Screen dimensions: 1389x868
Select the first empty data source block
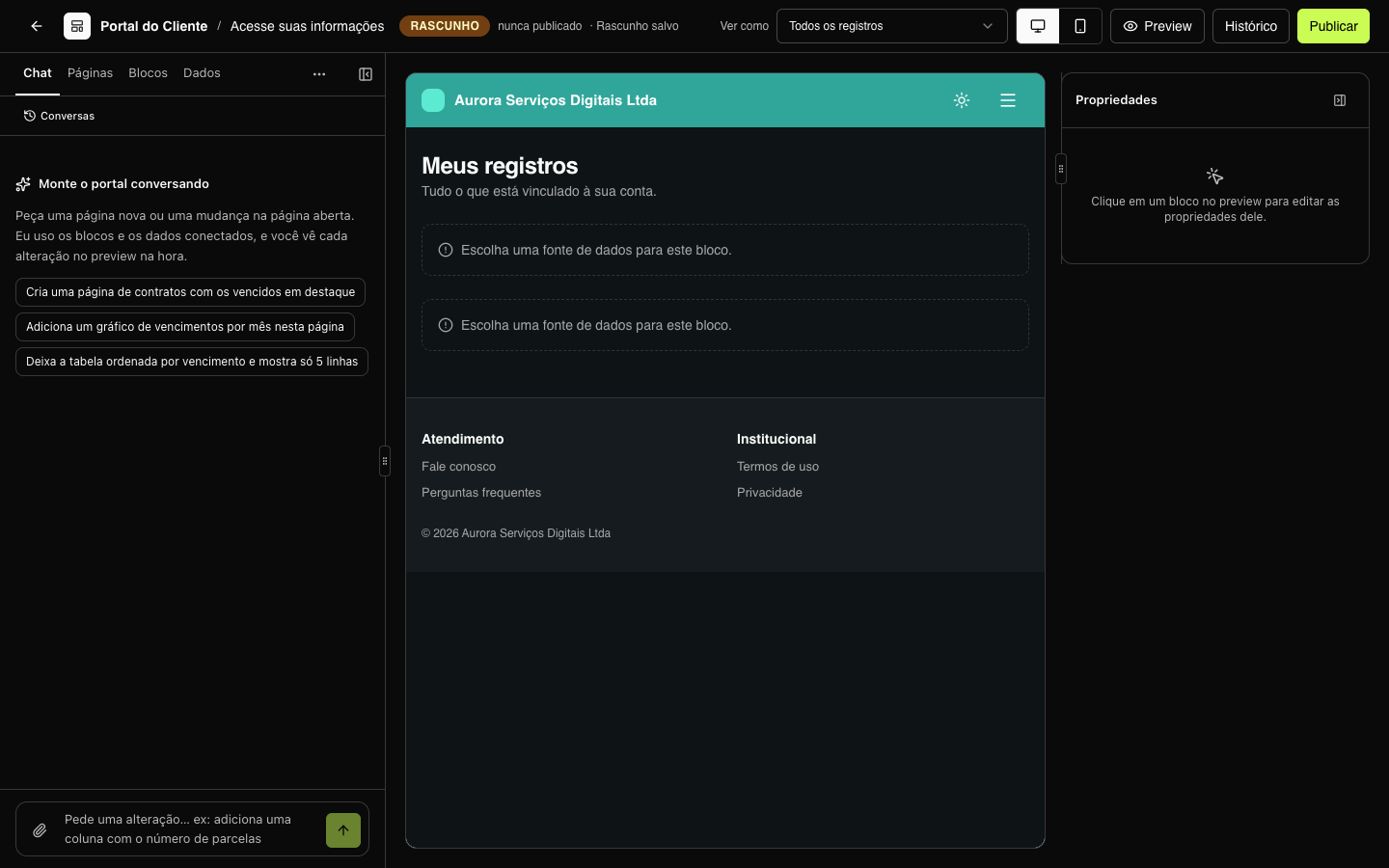[x=725, y=250]
